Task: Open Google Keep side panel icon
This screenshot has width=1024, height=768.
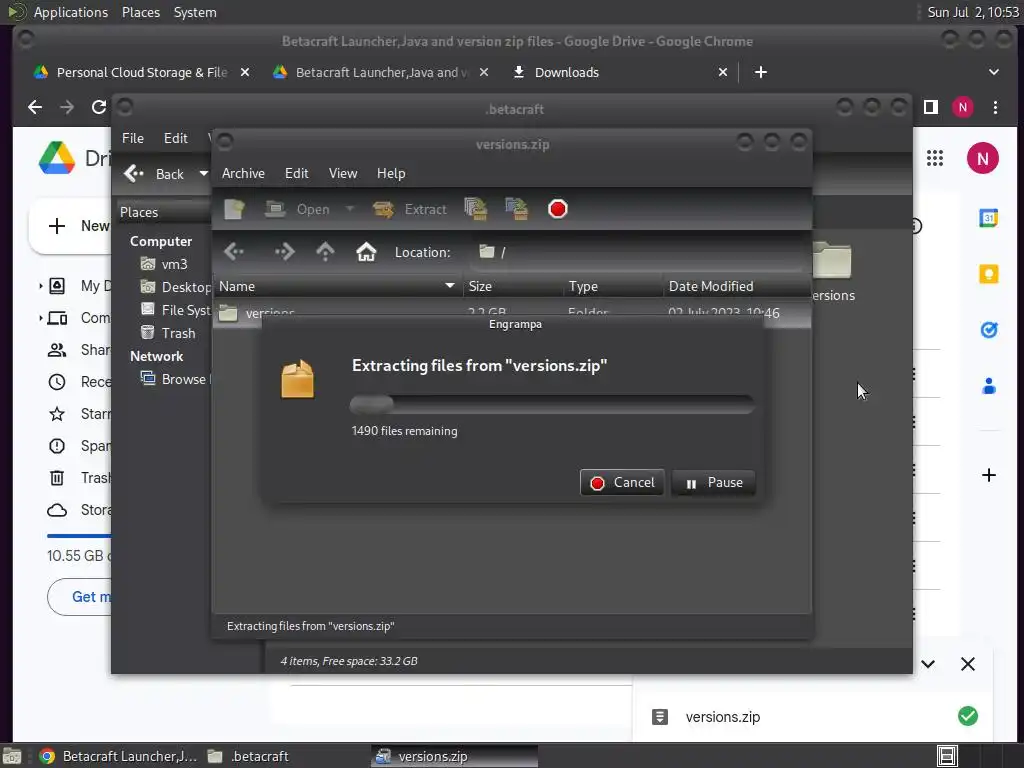Action: pos(989,274)
